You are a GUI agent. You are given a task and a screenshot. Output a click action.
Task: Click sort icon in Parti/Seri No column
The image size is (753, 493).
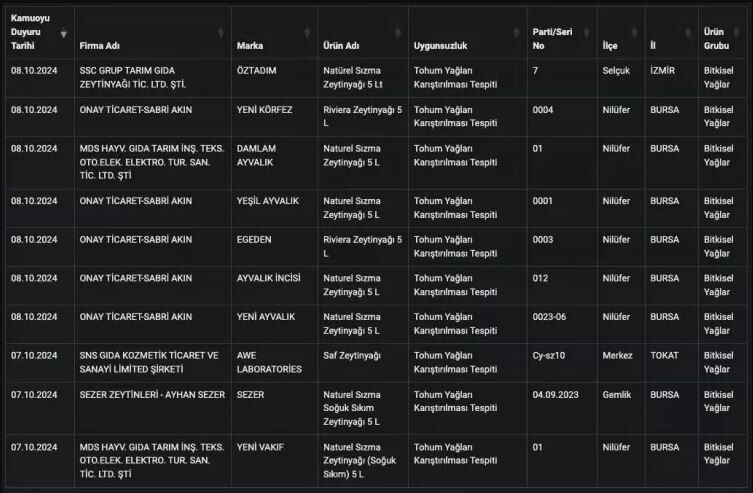click(587, 33)
